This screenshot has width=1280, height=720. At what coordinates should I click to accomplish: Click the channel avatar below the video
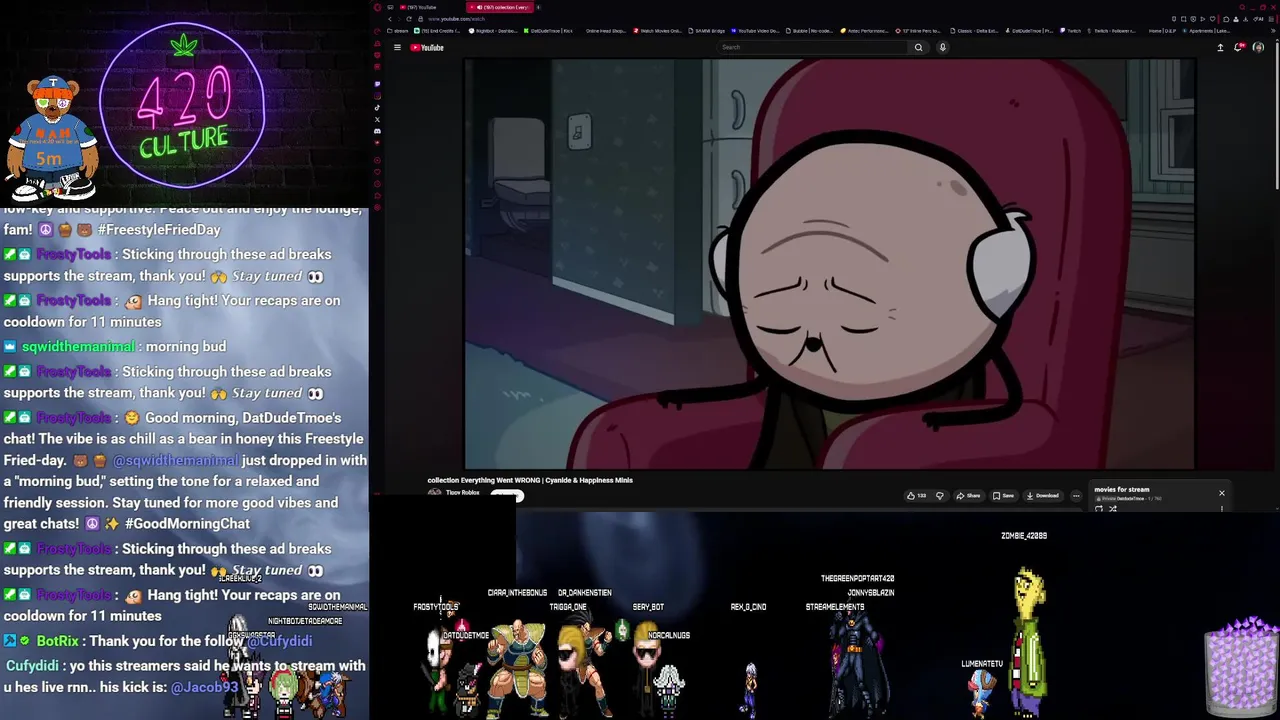[434, 493]
